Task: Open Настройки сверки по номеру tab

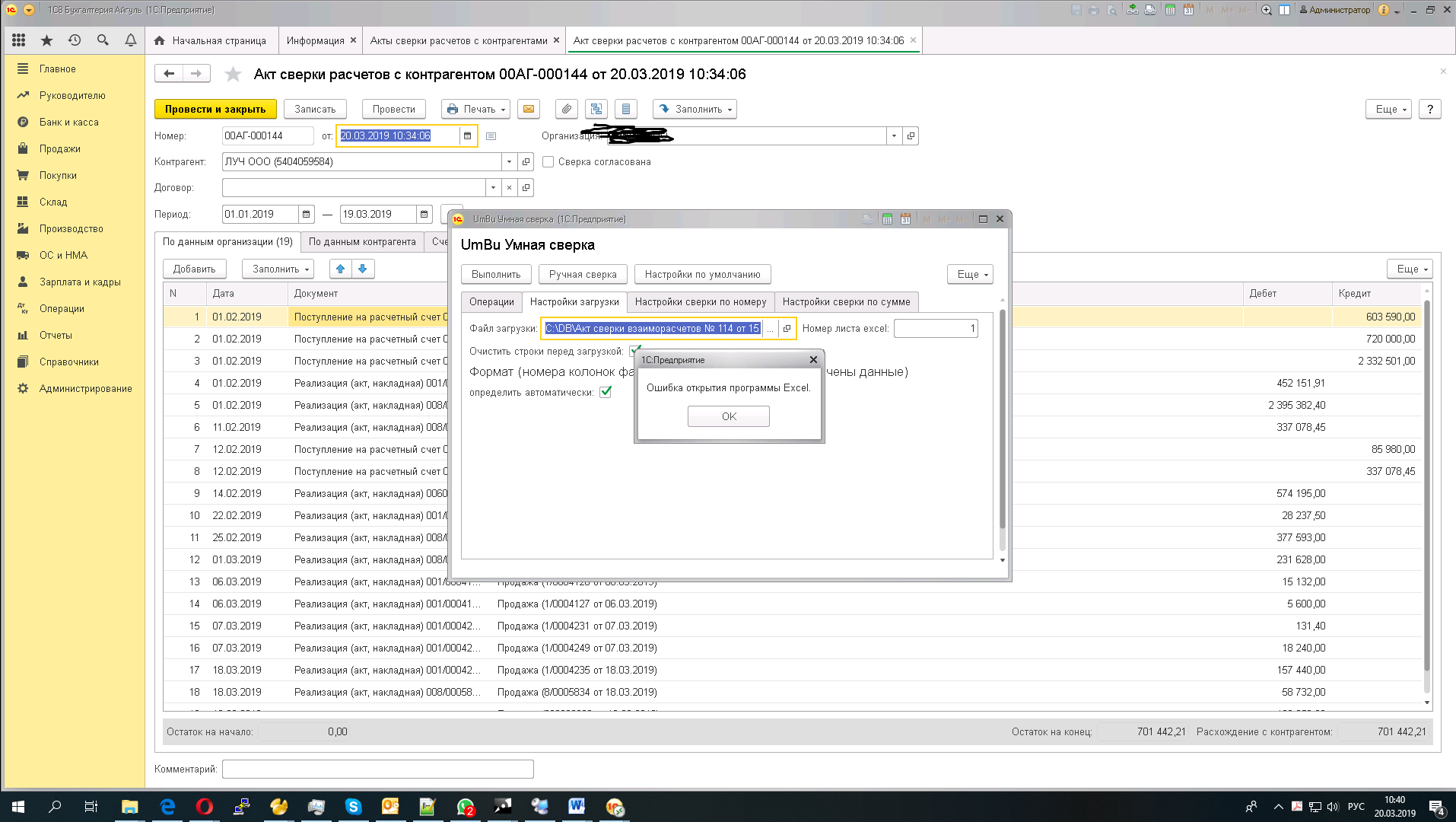Action: (701, 301)
